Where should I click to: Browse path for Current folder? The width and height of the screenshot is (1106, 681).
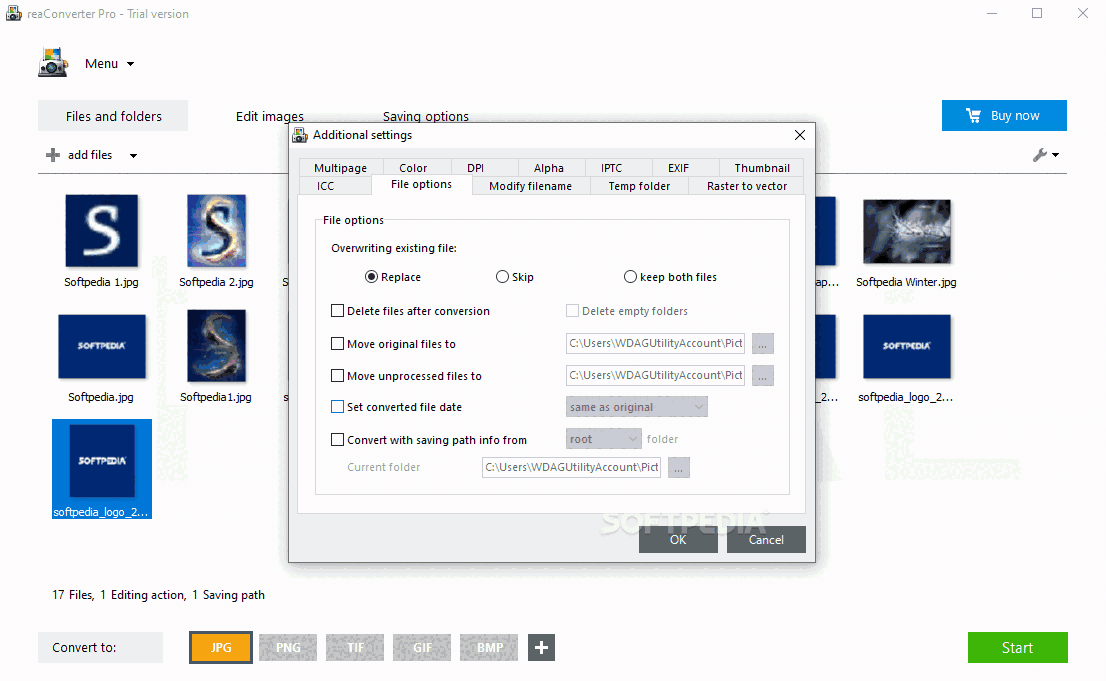[x=679, y=467]
